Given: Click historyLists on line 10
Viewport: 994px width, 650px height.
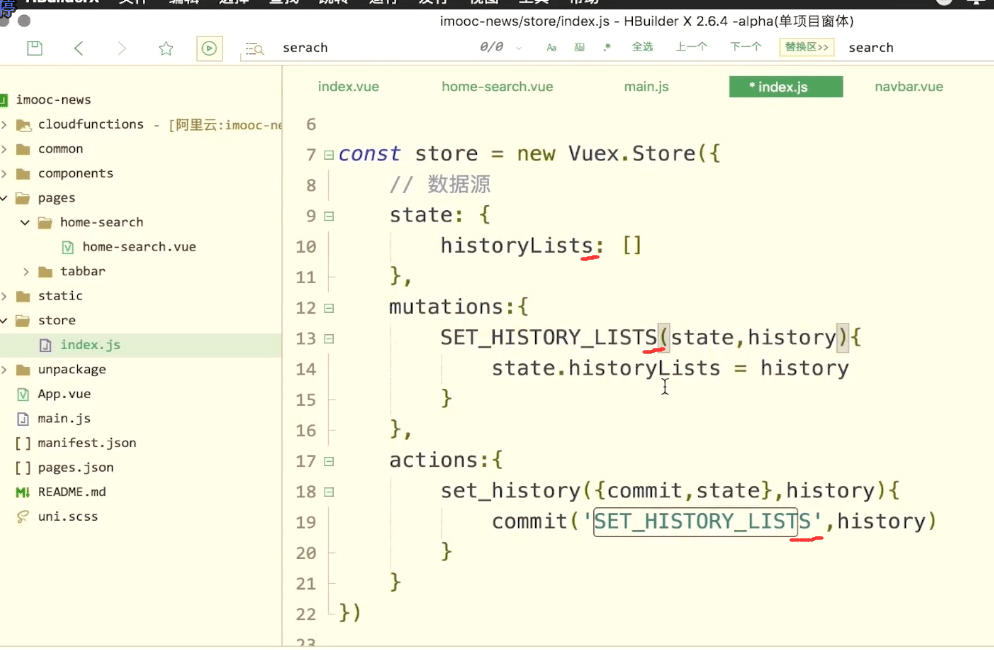Looking at the screenshot, I should click(516, 245).
